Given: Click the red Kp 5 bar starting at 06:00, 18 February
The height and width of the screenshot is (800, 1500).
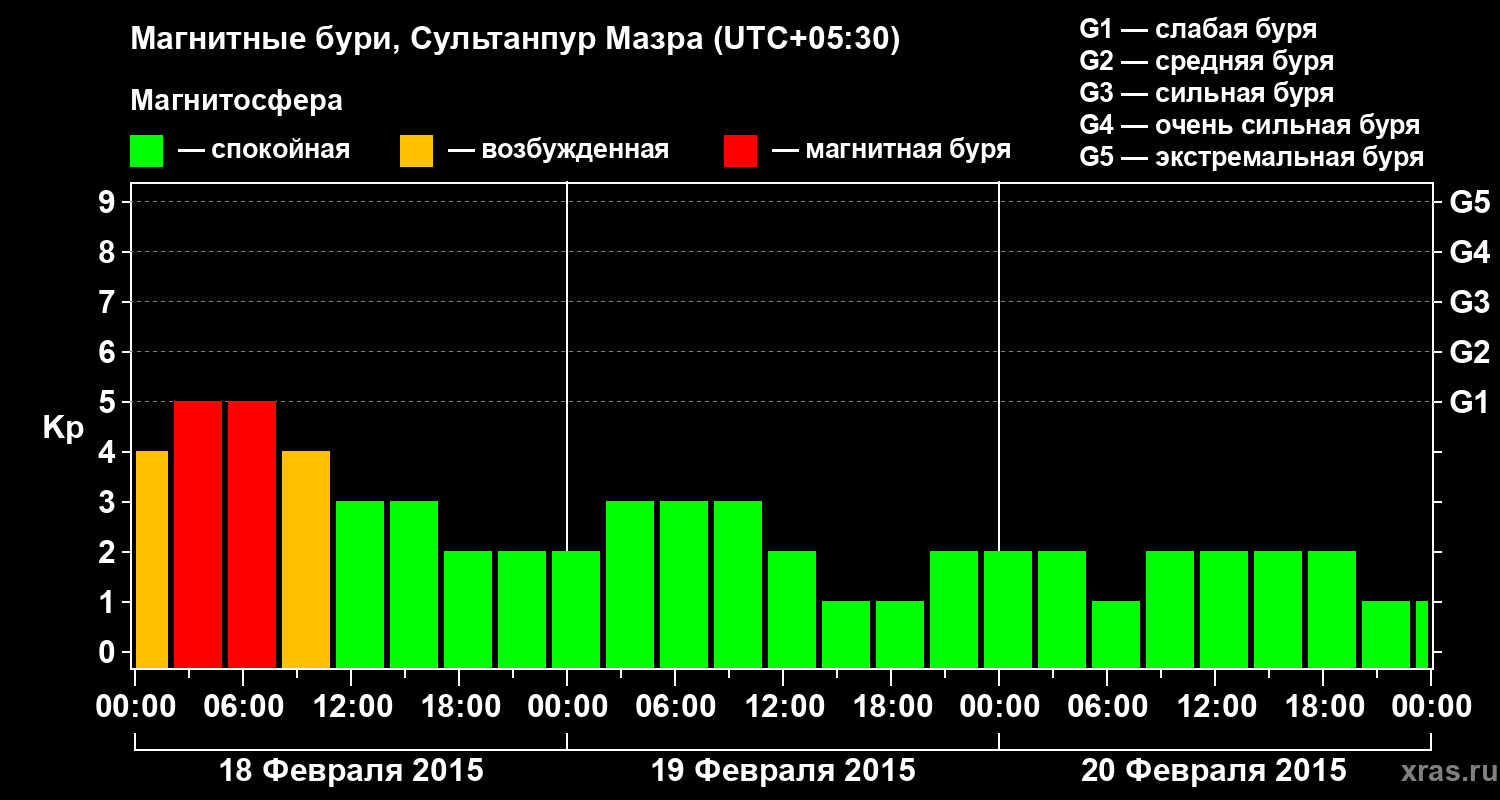Looking at the screenshot, I should point(252,534).
